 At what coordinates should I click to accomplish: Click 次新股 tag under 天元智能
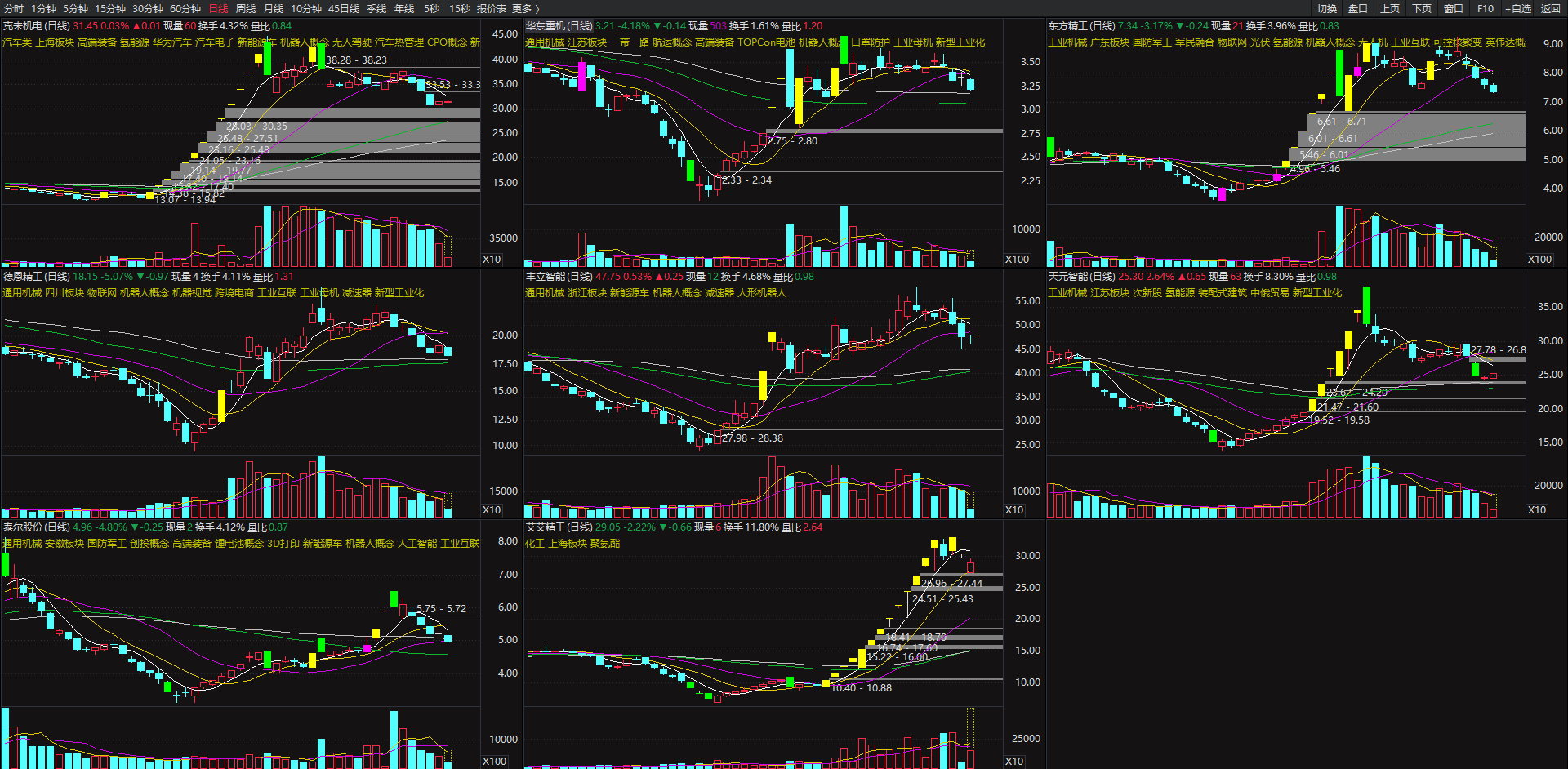pyautogui.click(x=1147, y=292)
